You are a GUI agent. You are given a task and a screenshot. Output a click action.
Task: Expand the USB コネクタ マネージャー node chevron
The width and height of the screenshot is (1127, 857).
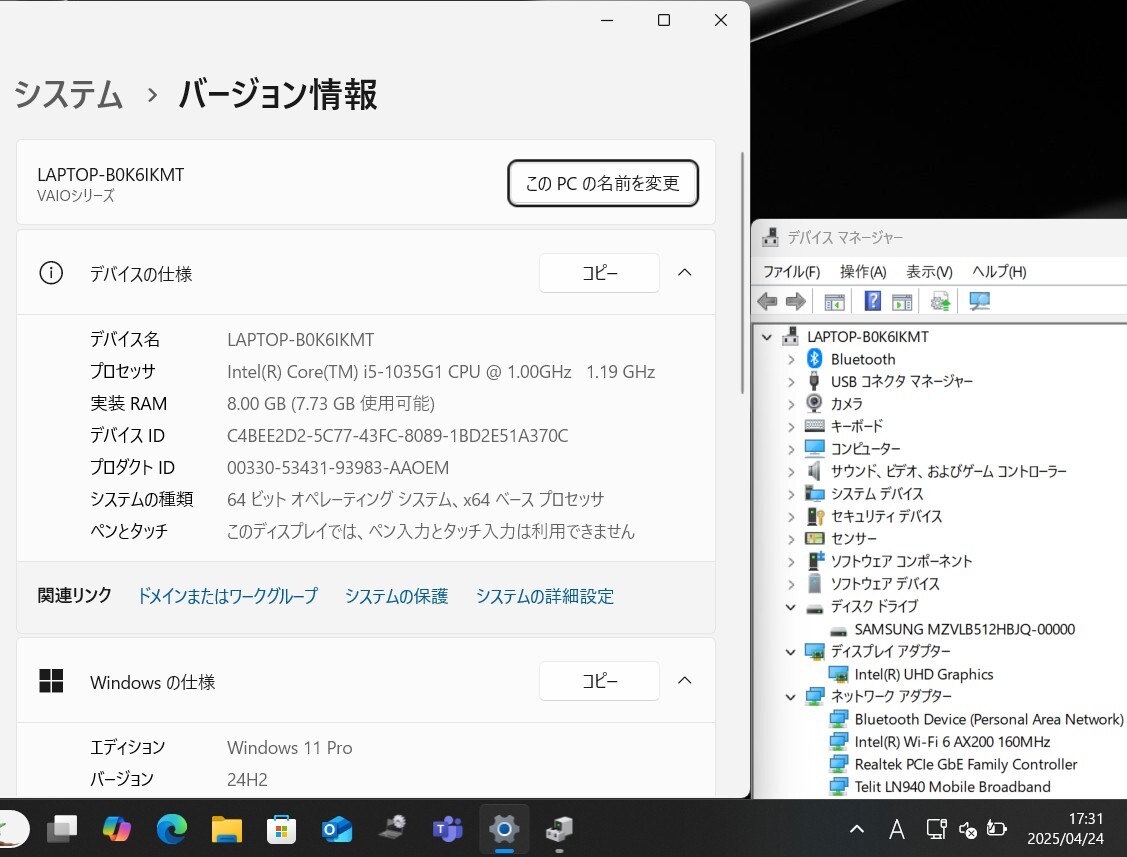(x=791, y=382)
